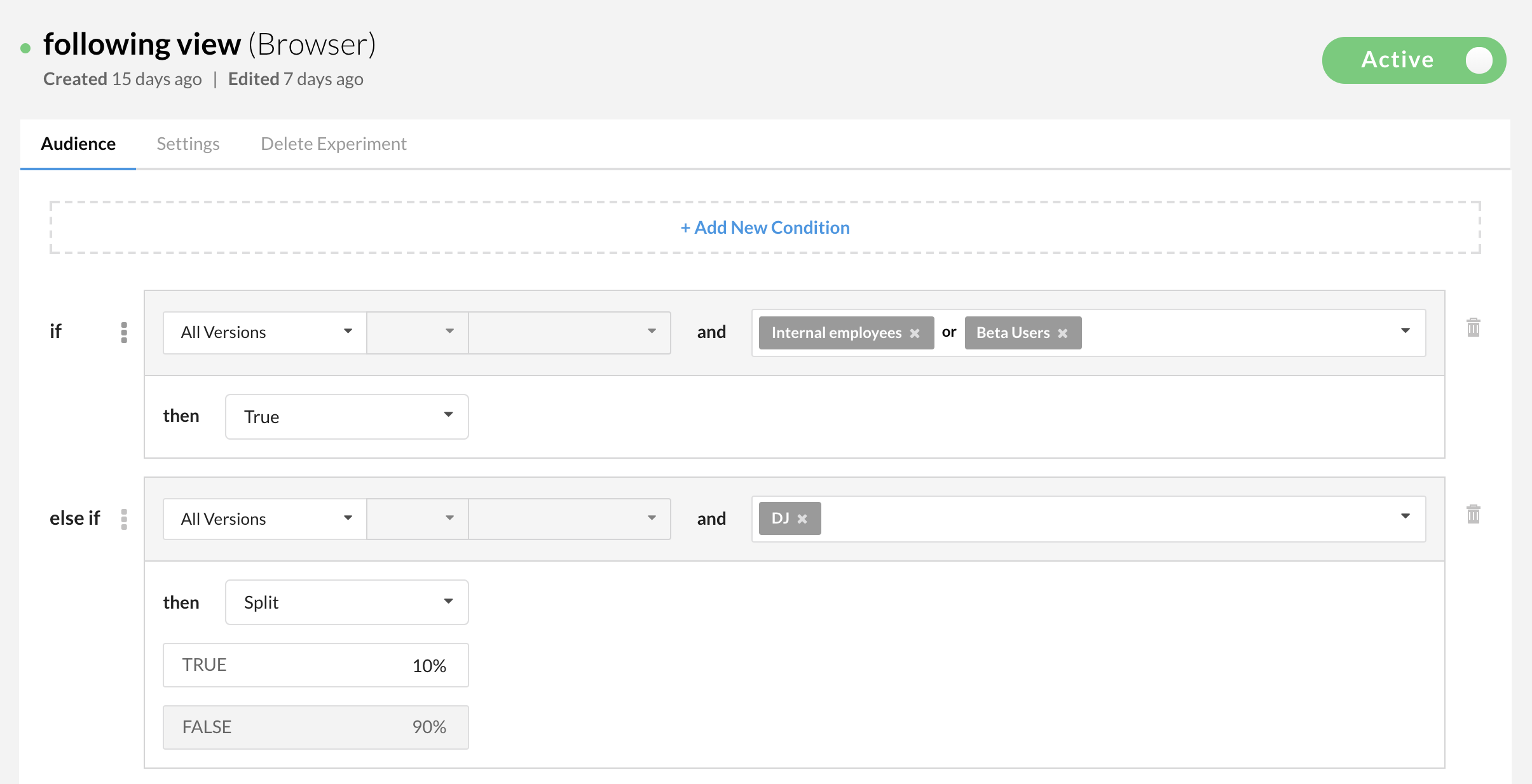
Task: Remove the 'Internal employees' tag
Action: pyautogui.click(x=915, y=334)
